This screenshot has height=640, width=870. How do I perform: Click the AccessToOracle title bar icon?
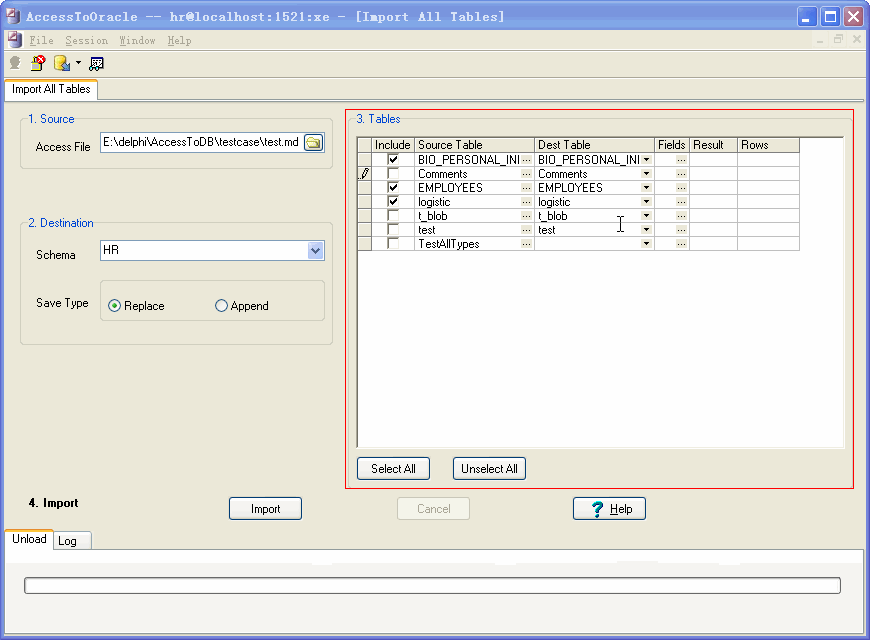click(13, 16)
